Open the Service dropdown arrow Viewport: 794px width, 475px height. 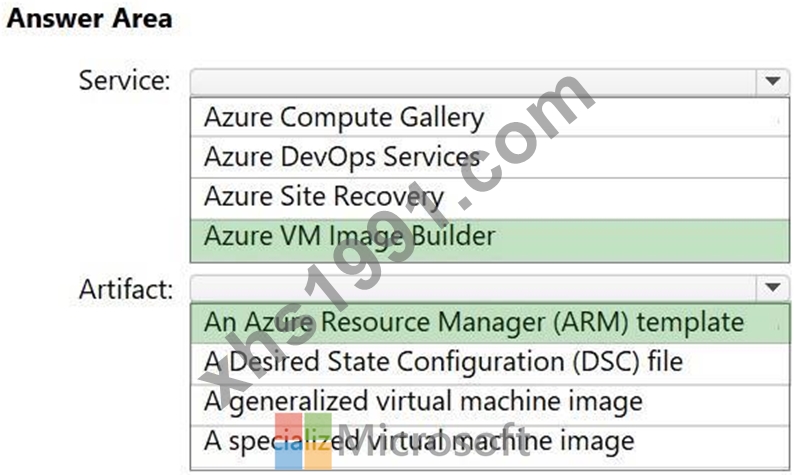[773, 82]
